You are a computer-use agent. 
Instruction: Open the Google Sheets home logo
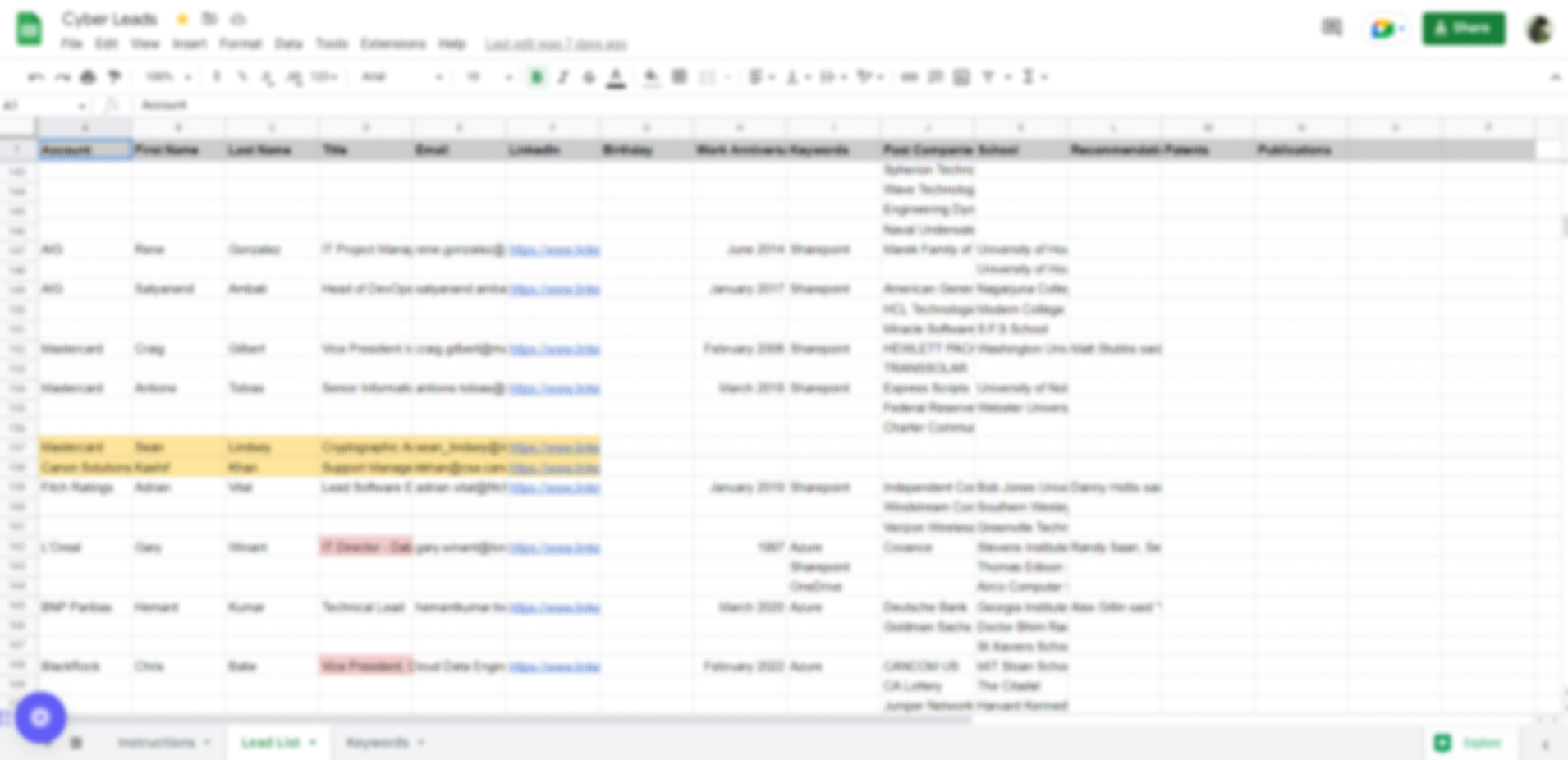30,30
